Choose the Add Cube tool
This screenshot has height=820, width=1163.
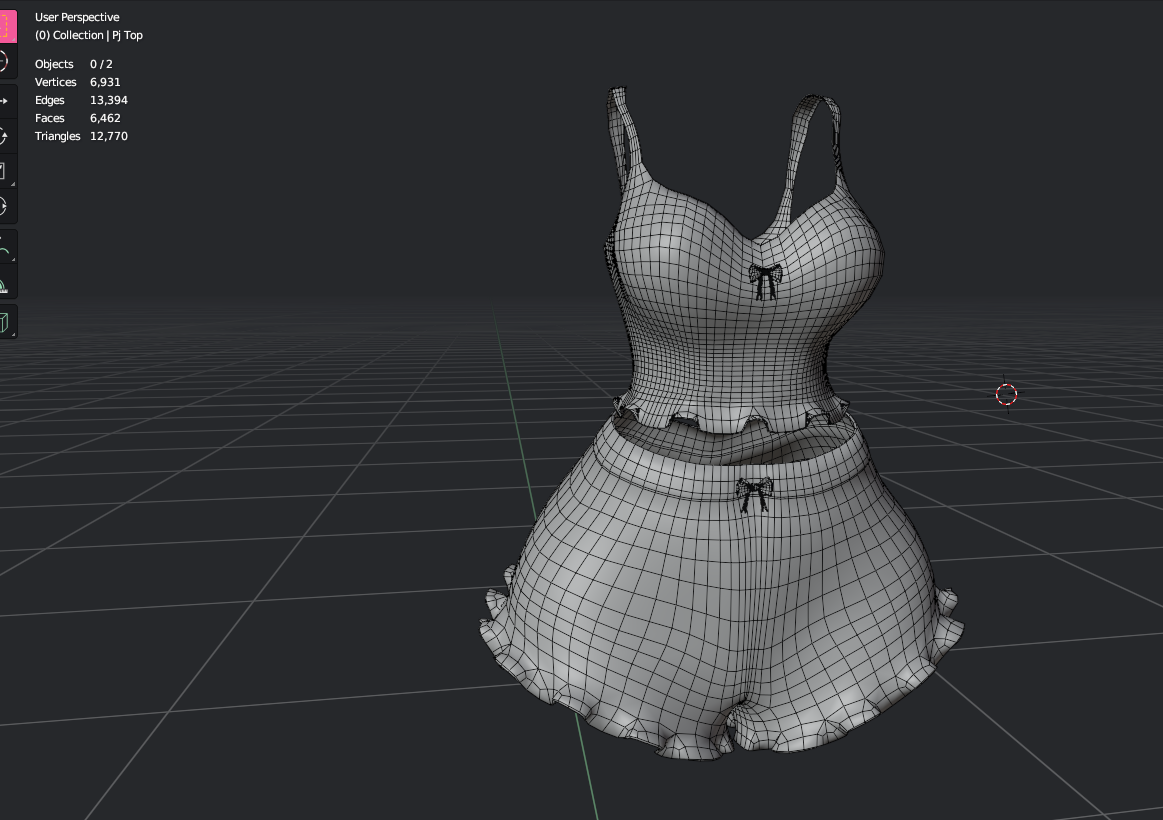pos(6,323)
